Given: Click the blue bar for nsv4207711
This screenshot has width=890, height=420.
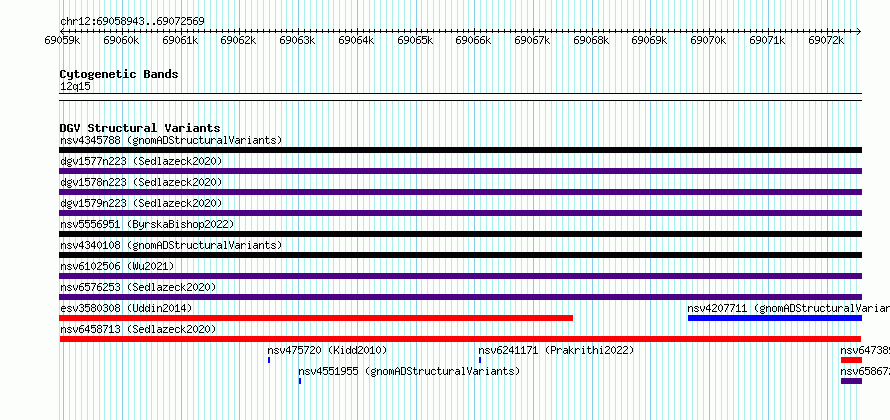Looking at the screenshot, I should (x=775, y=318).
